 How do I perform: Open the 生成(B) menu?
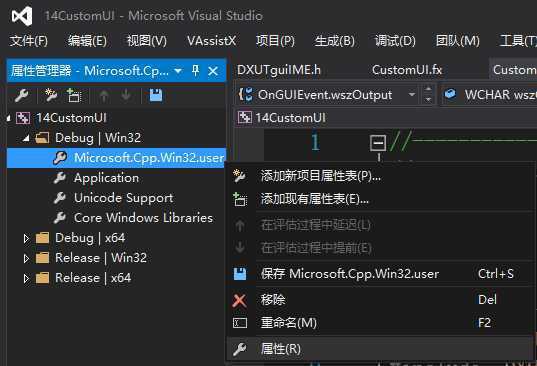pos(335,41)
